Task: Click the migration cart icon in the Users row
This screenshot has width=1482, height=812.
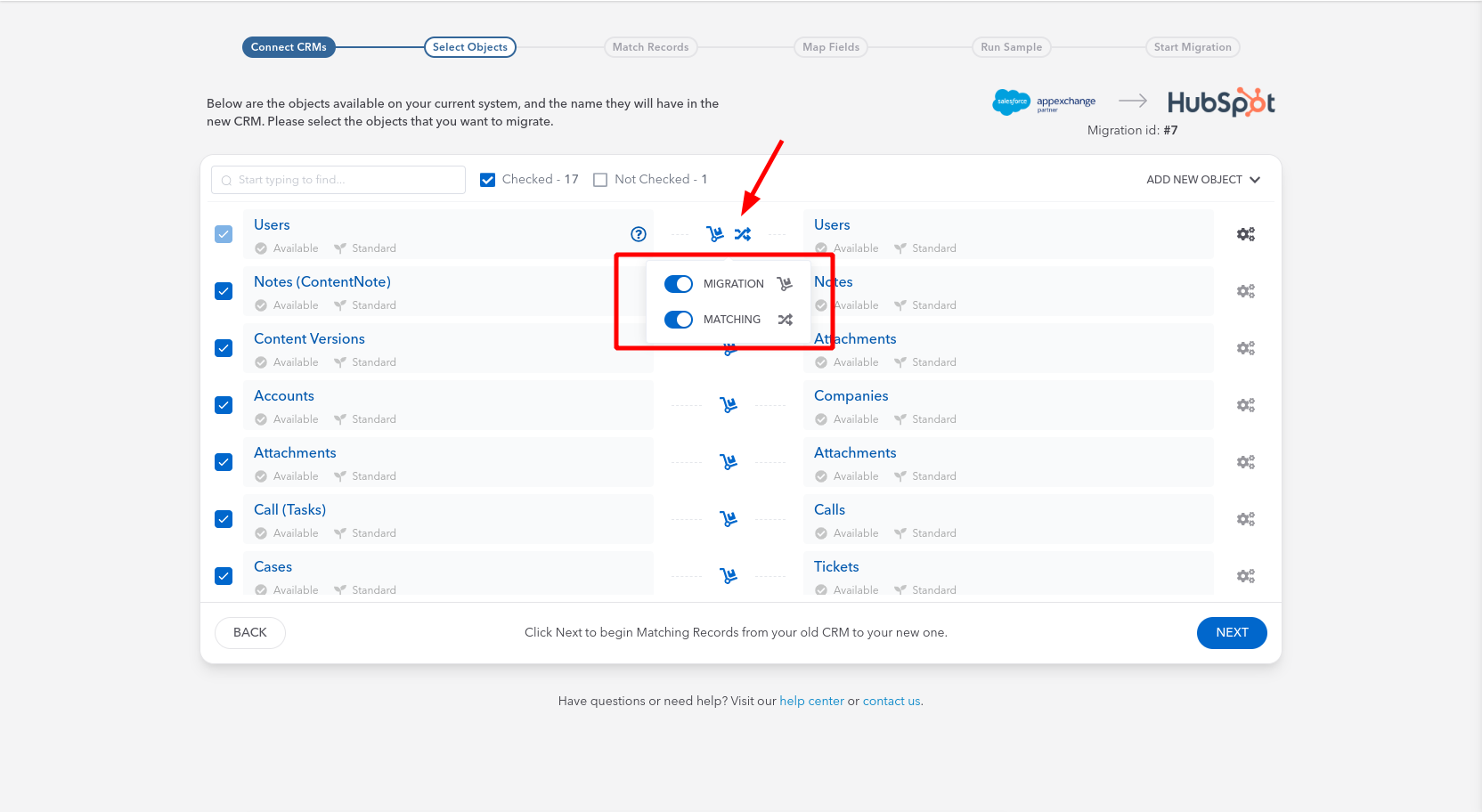Action: (x=715, y=234)
